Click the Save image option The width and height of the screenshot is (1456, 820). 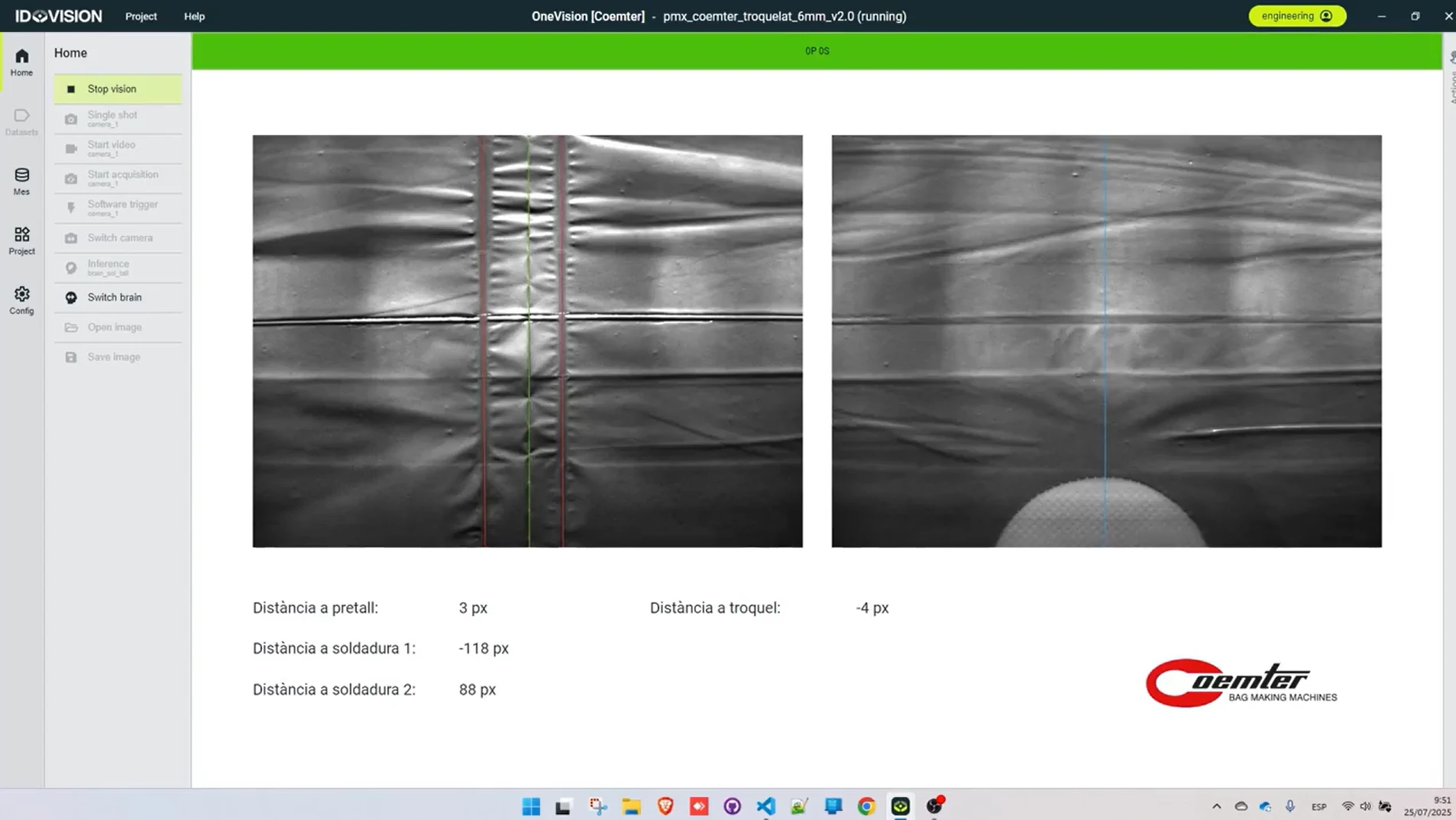(118, 357)
